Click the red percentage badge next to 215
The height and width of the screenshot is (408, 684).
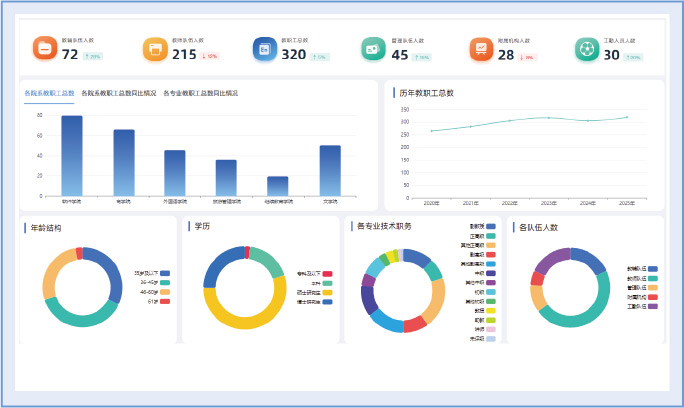(x=210, y=56)
